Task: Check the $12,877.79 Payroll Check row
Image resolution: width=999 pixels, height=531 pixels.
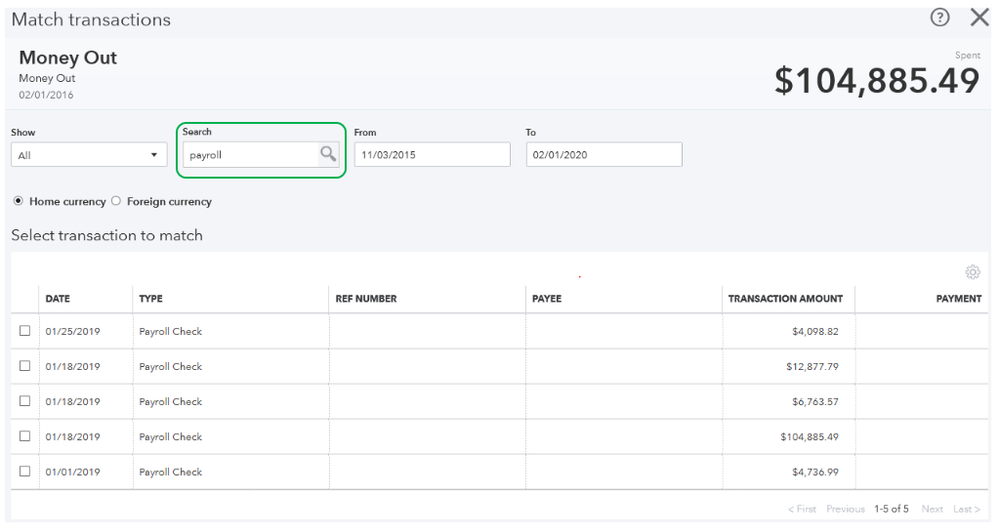Action: point(25,366)
